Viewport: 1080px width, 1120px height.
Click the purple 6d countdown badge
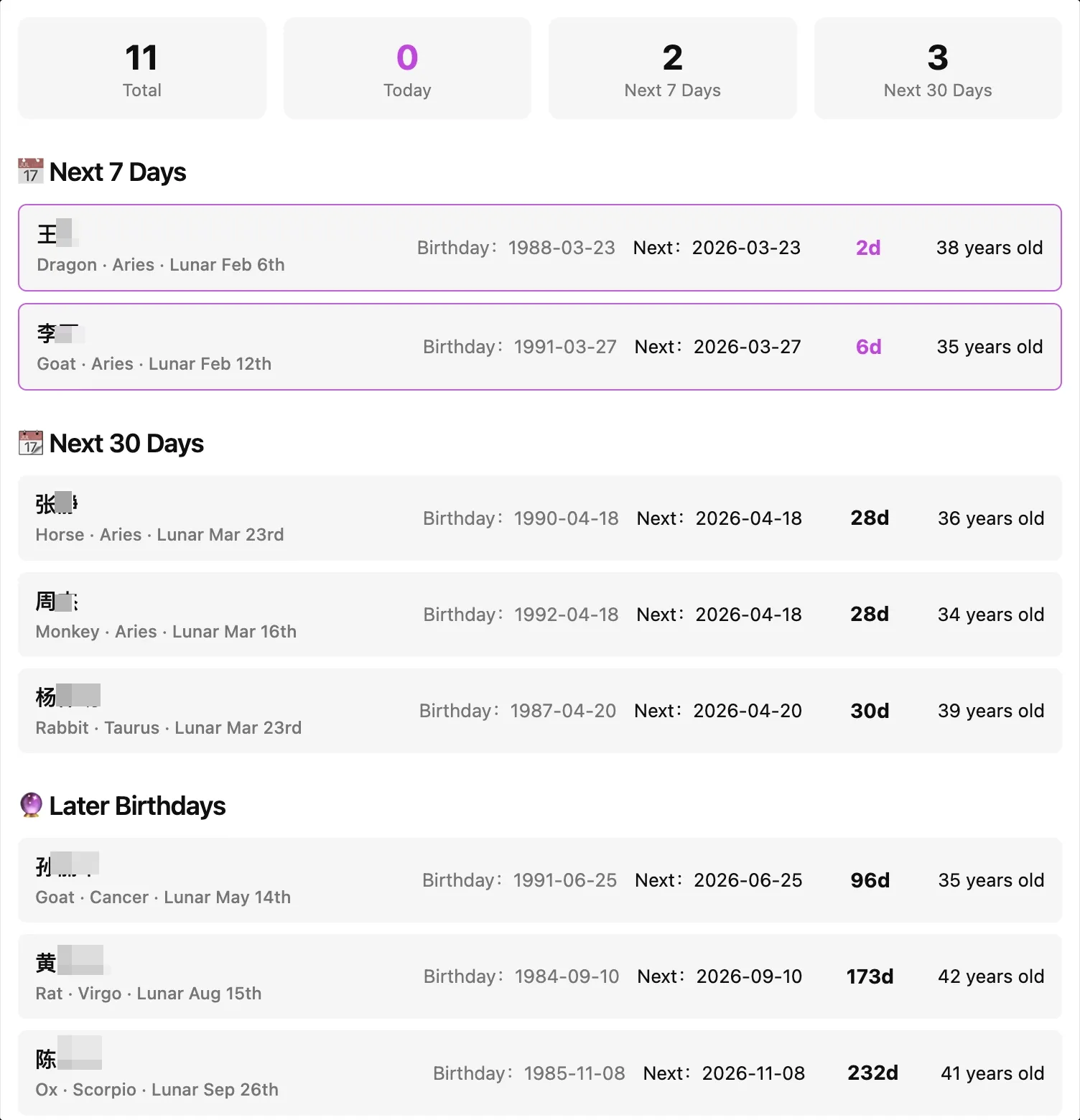tap(868, 347)
